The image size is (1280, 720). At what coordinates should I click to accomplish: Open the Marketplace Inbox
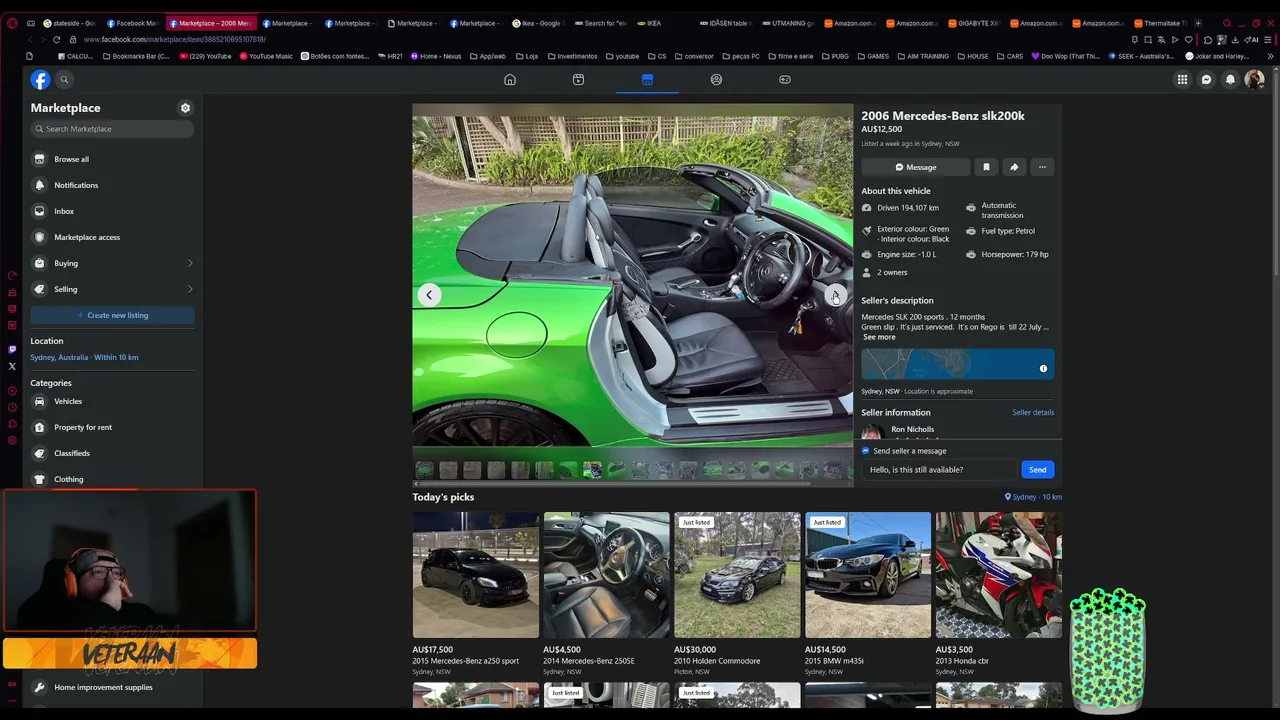112,211
